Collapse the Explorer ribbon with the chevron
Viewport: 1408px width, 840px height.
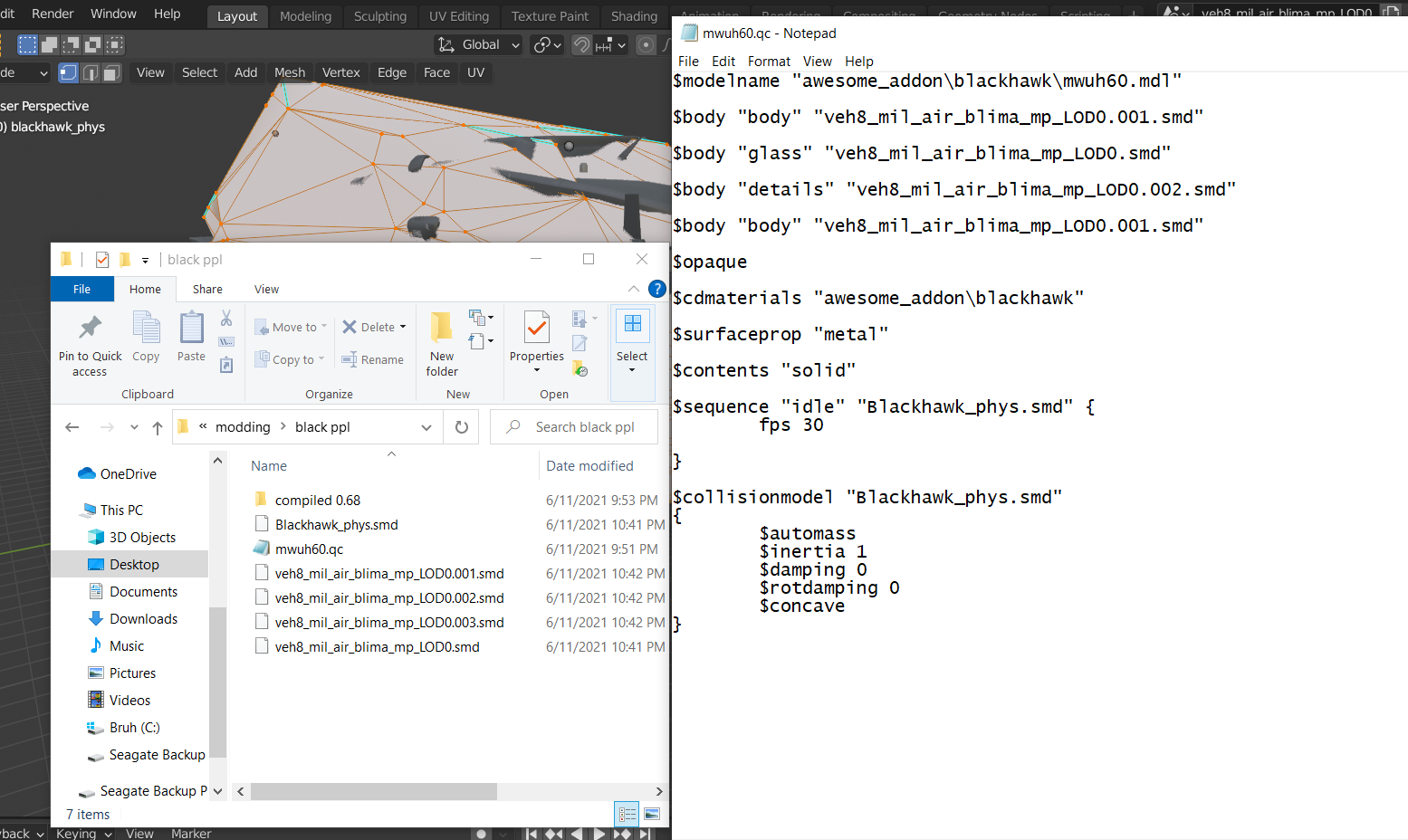click(634, 289)
